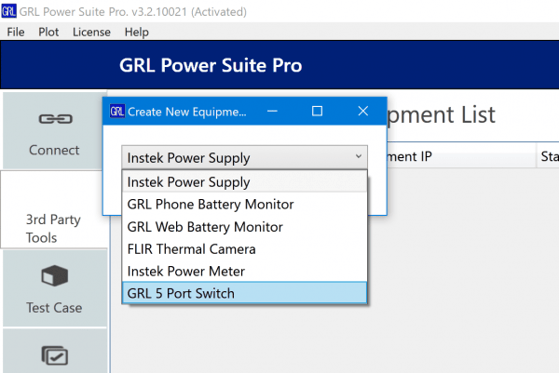
Task: Click the Status column header
Action: tap(548, 156)
